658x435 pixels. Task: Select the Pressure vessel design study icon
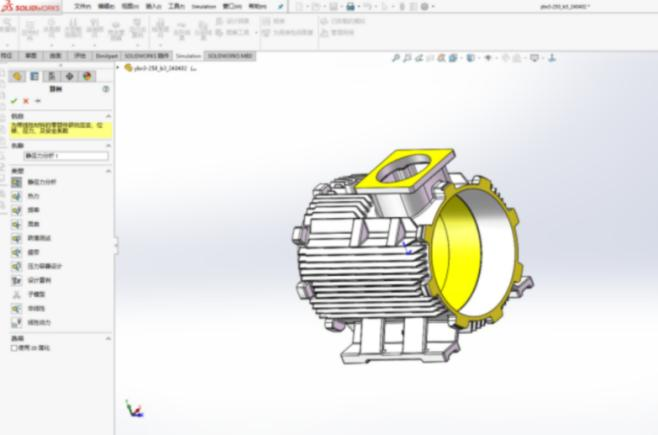(x=16, y=266)
